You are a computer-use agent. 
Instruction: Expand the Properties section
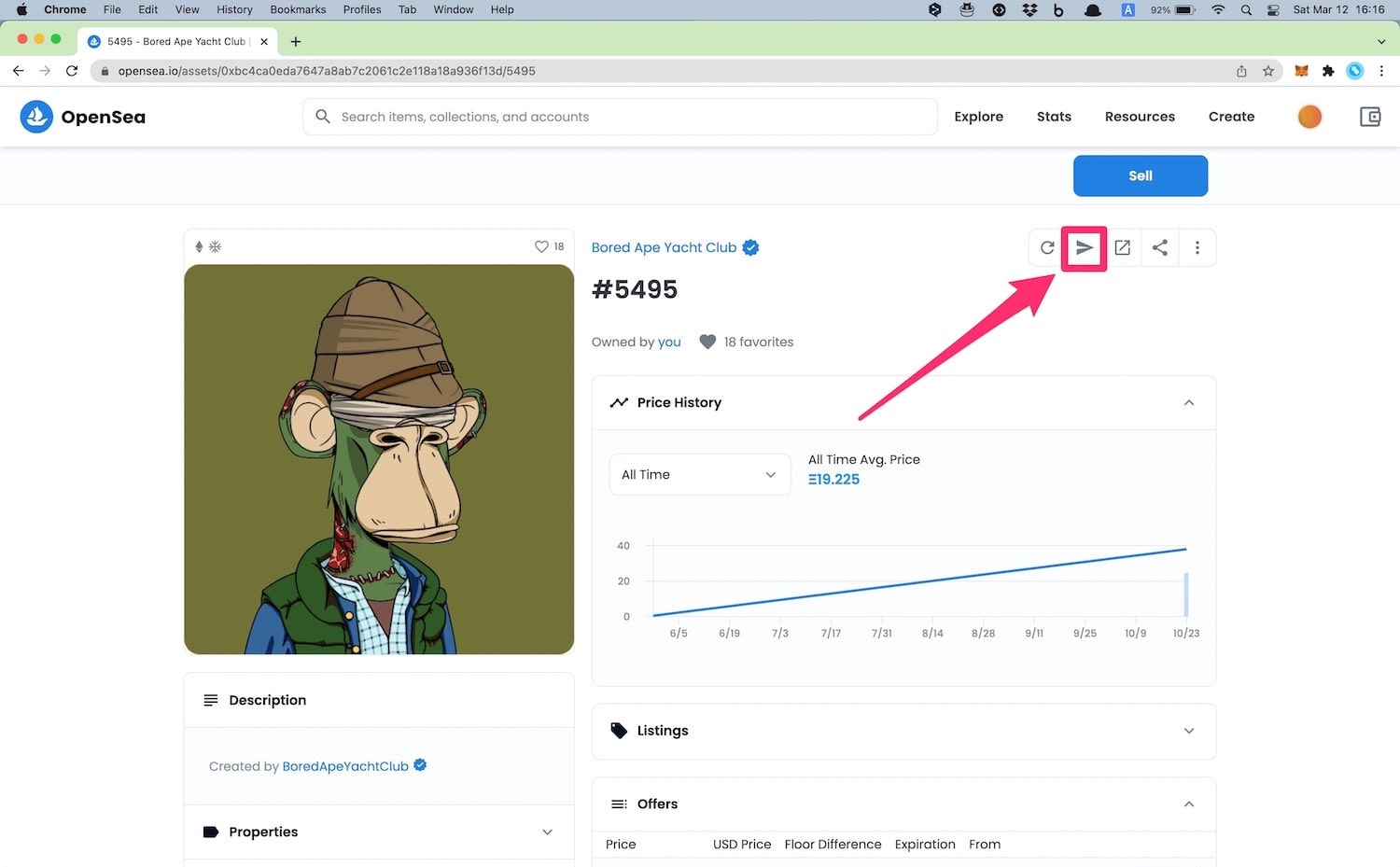(x=548, y=832)
